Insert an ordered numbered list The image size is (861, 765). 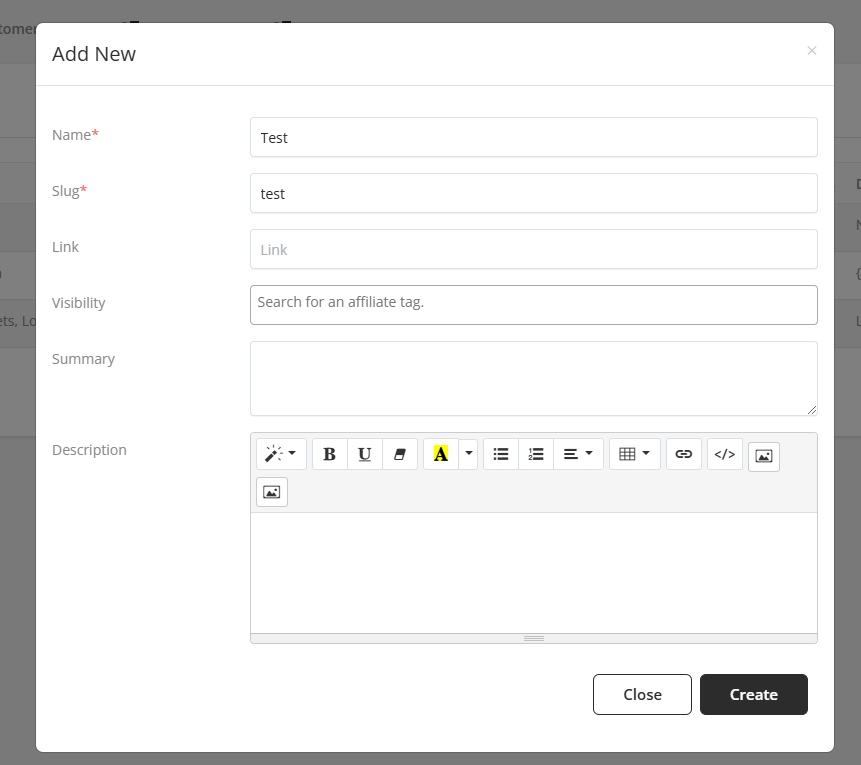tap(536, 454)
